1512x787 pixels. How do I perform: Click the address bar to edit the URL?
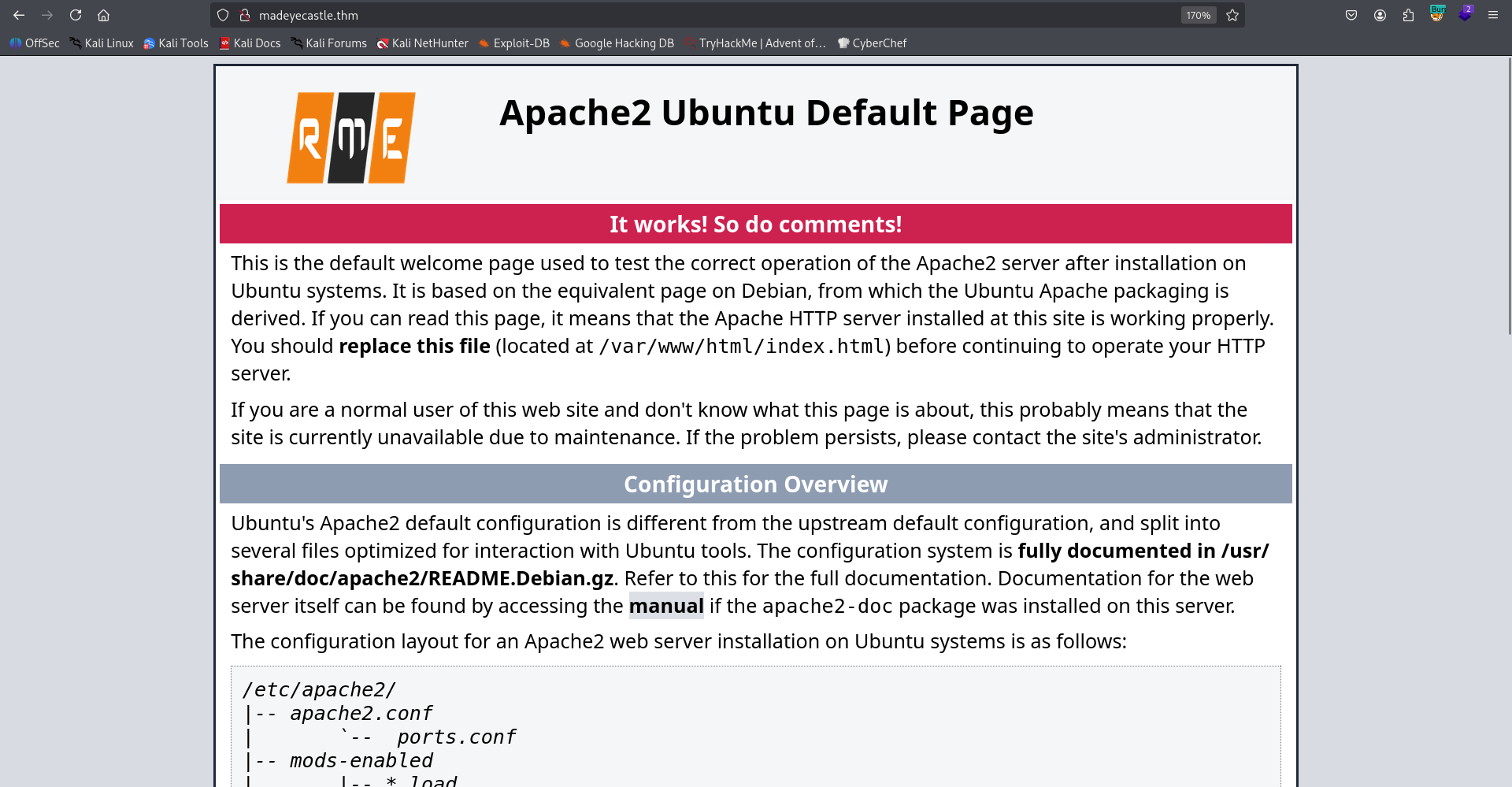point(551,15)
